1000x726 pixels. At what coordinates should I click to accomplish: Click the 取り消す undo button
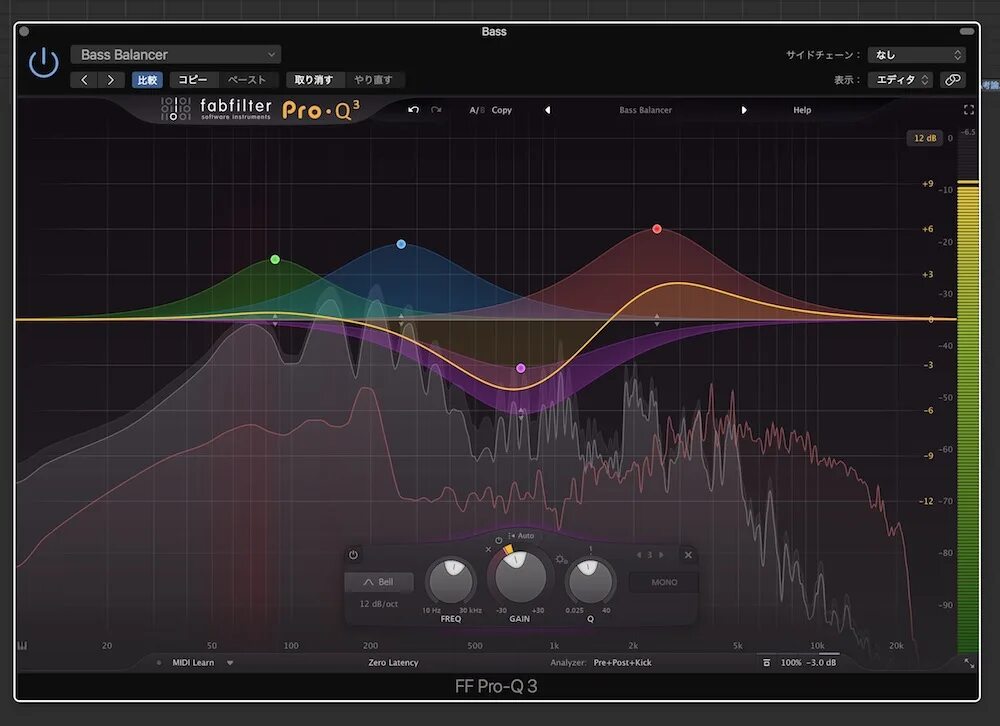[313, 80]
